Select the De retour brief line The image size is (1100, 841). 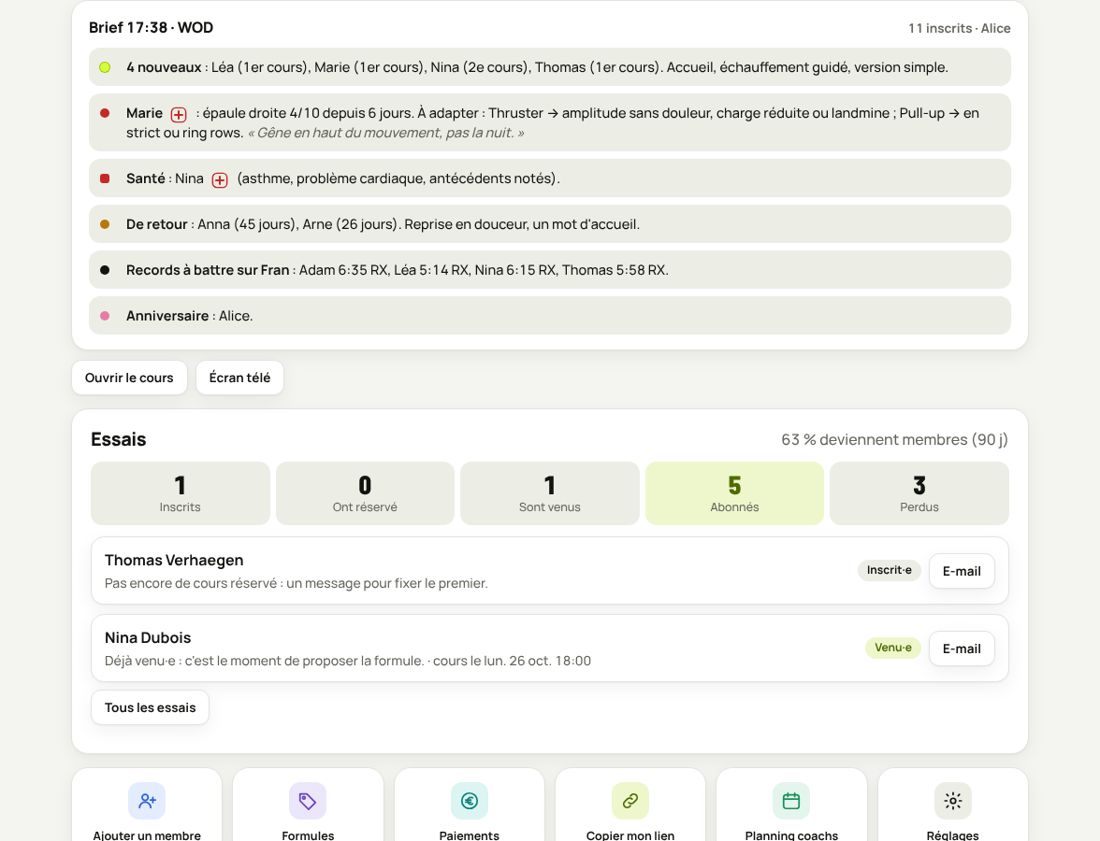pos(550,224)
